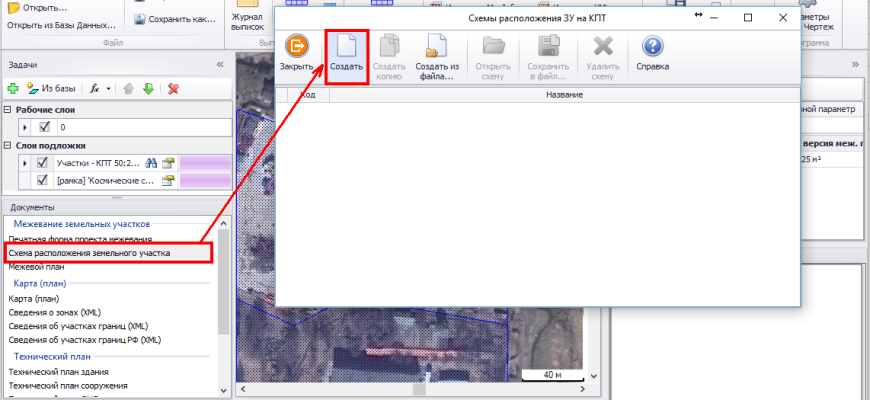The height and width of the screenshot is (400, 870).
Task: Click the Название column header
Action: 563,95
